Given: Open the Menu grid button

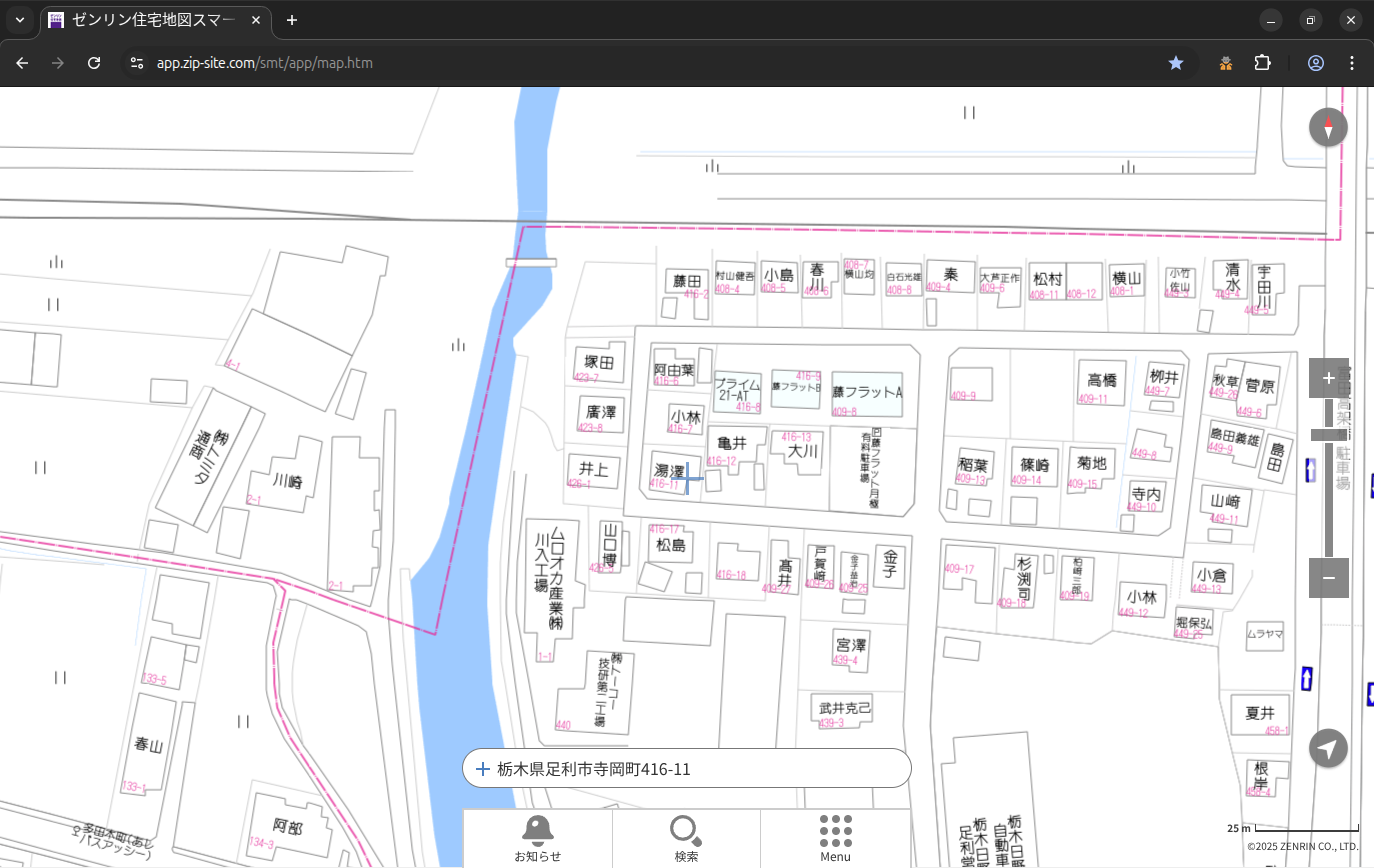Looking at the screenshot, I should [x=835, y=838].
